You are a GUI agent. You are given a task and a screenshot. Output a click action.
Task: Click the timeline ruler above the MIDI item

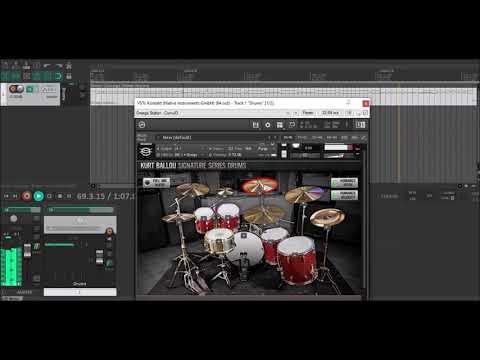pos(283,76)
